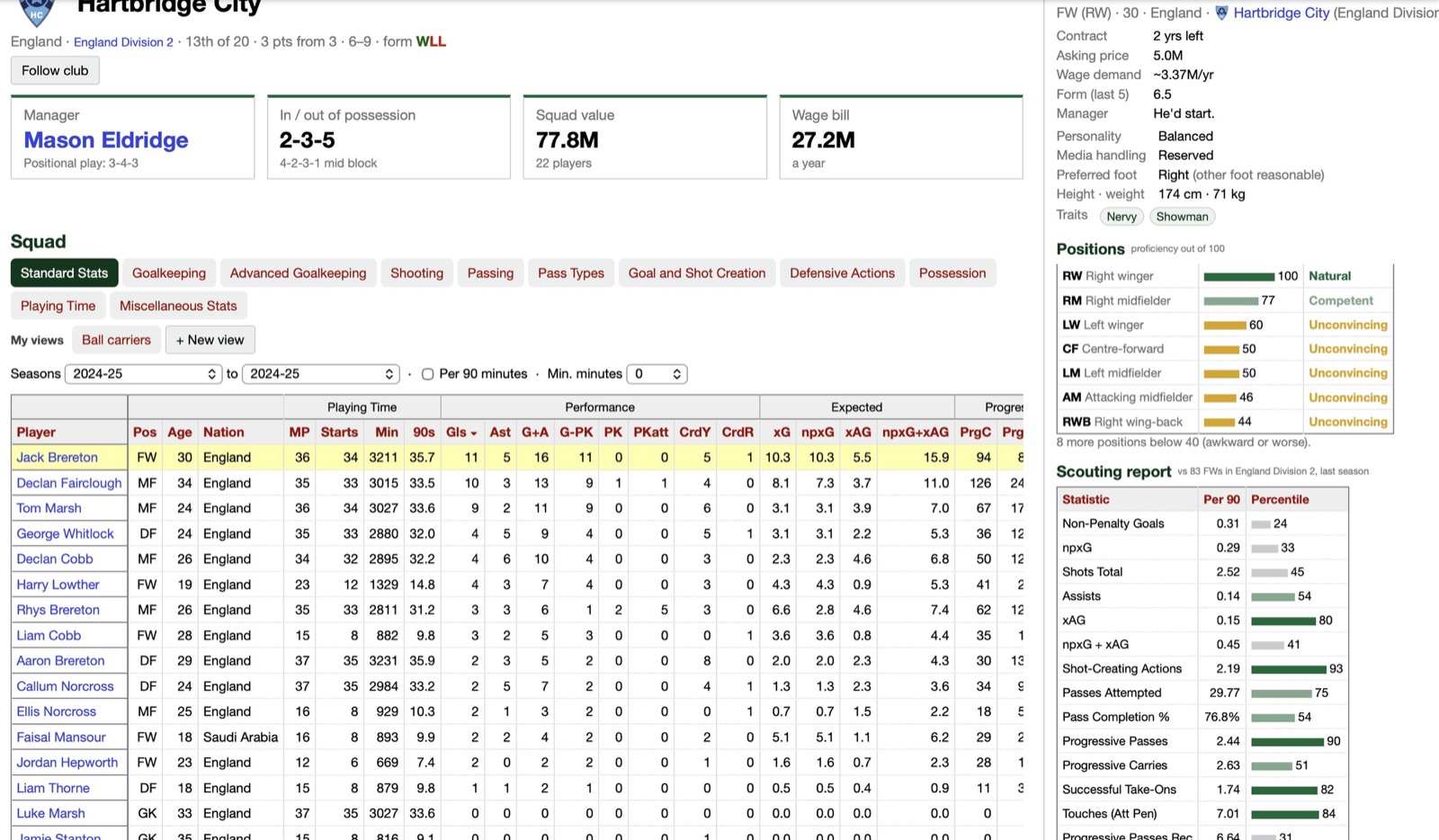
Task: Switch to Defensive Actions tab
Action: 842,273
